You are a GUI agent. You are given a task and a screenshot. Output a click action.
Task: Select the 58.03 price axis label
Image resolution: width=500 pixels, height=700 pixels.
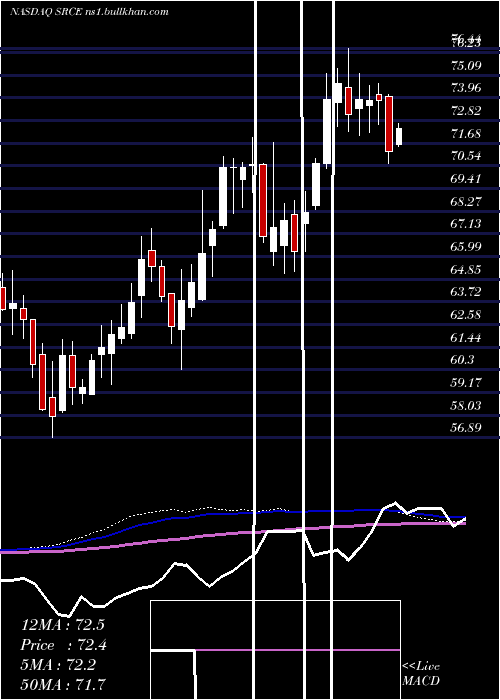pyautogui.click(x=467, y=405)
